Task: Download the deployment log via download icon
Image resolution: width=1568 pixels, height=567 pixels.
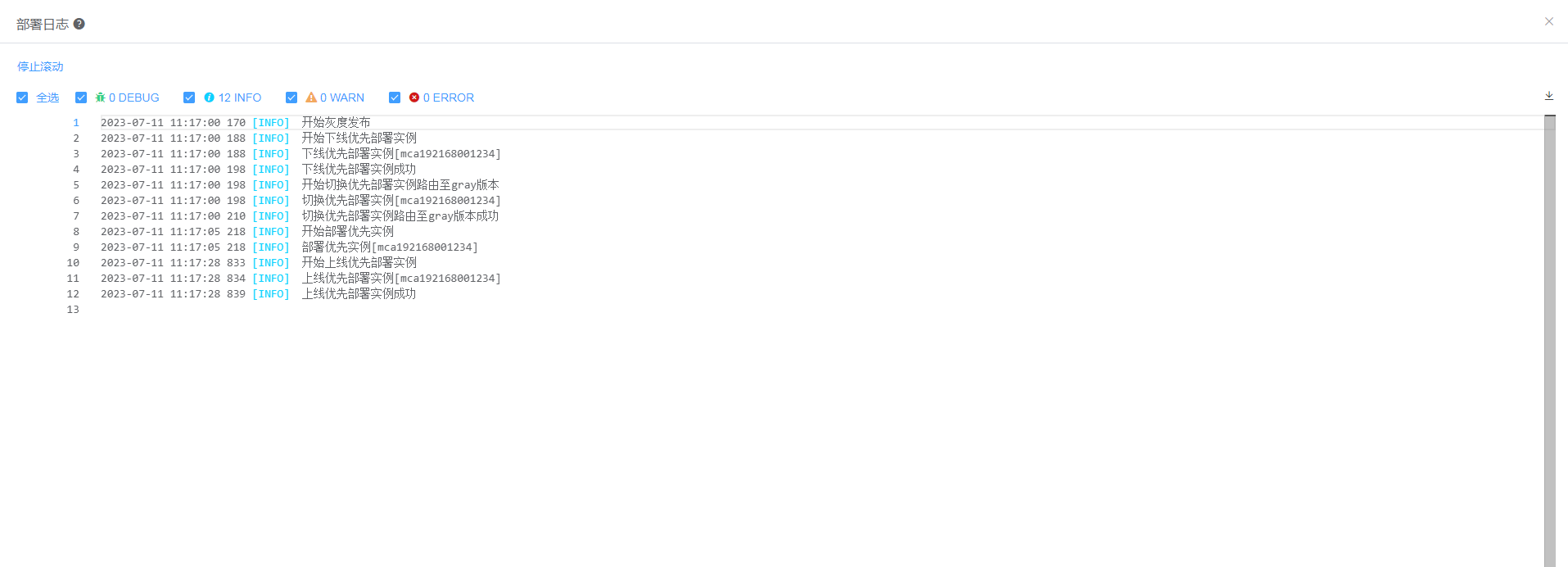Action: [x=1549, y=96]
